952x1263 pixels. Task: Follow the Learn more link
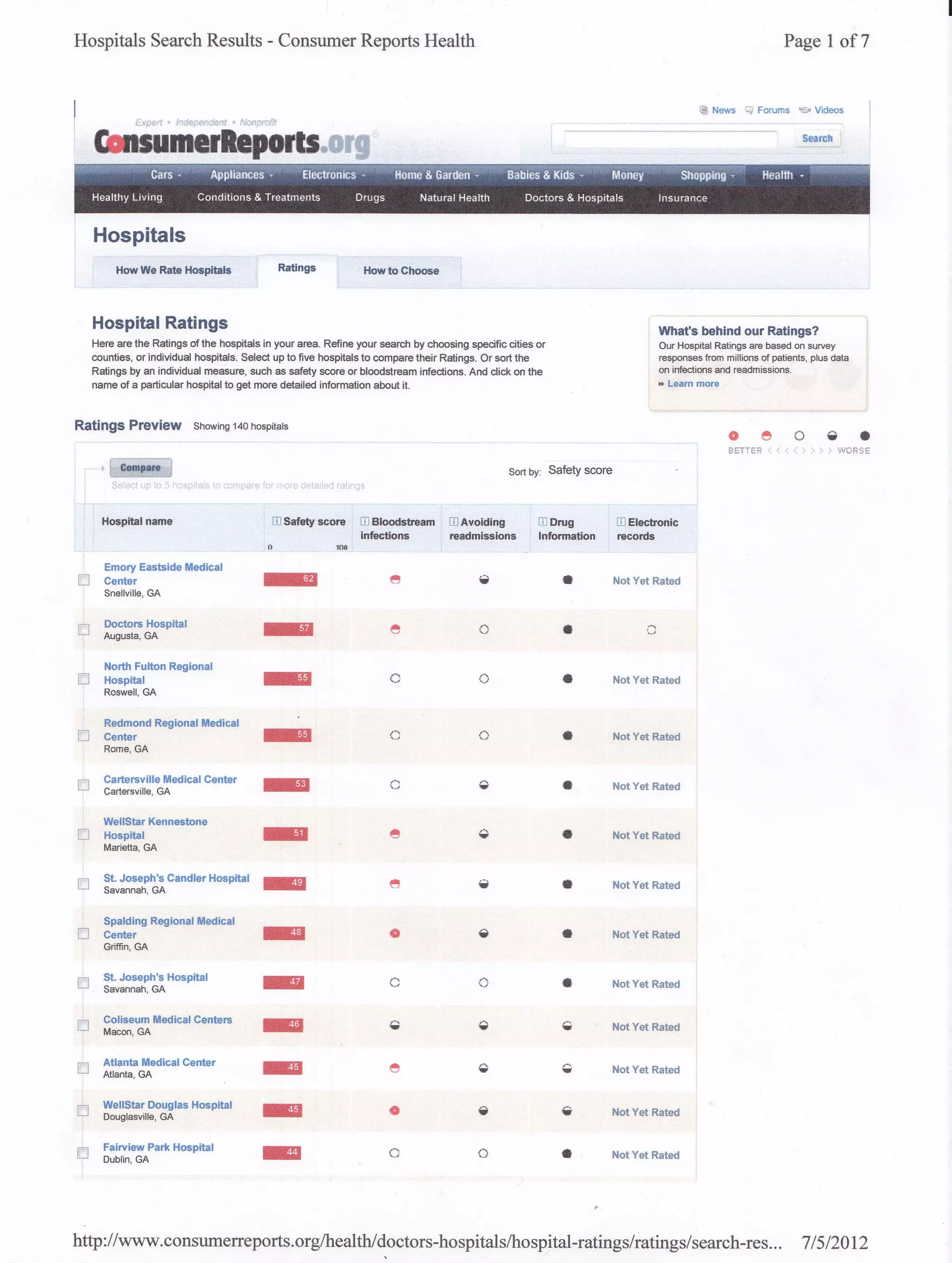693,384
